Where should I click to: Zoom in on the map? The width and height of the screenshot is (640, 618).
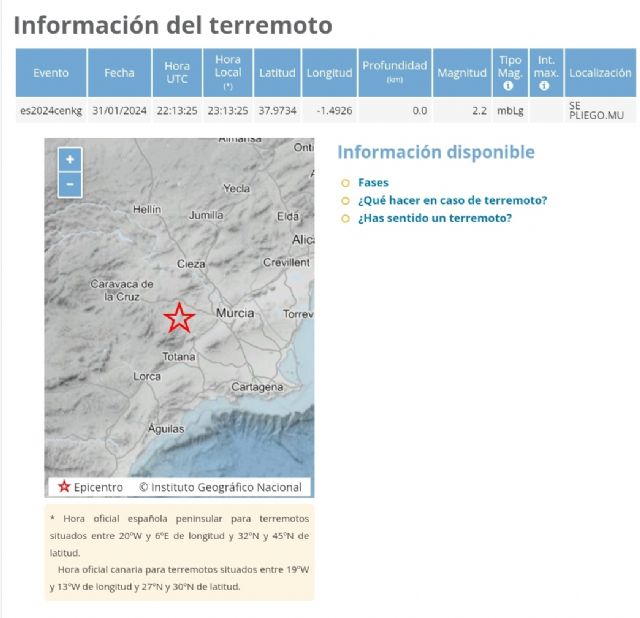tap(70, 160)
